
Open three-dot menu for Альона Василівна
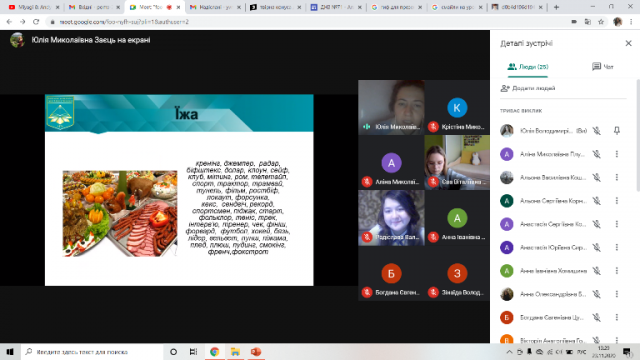click(x=617, y=177)
